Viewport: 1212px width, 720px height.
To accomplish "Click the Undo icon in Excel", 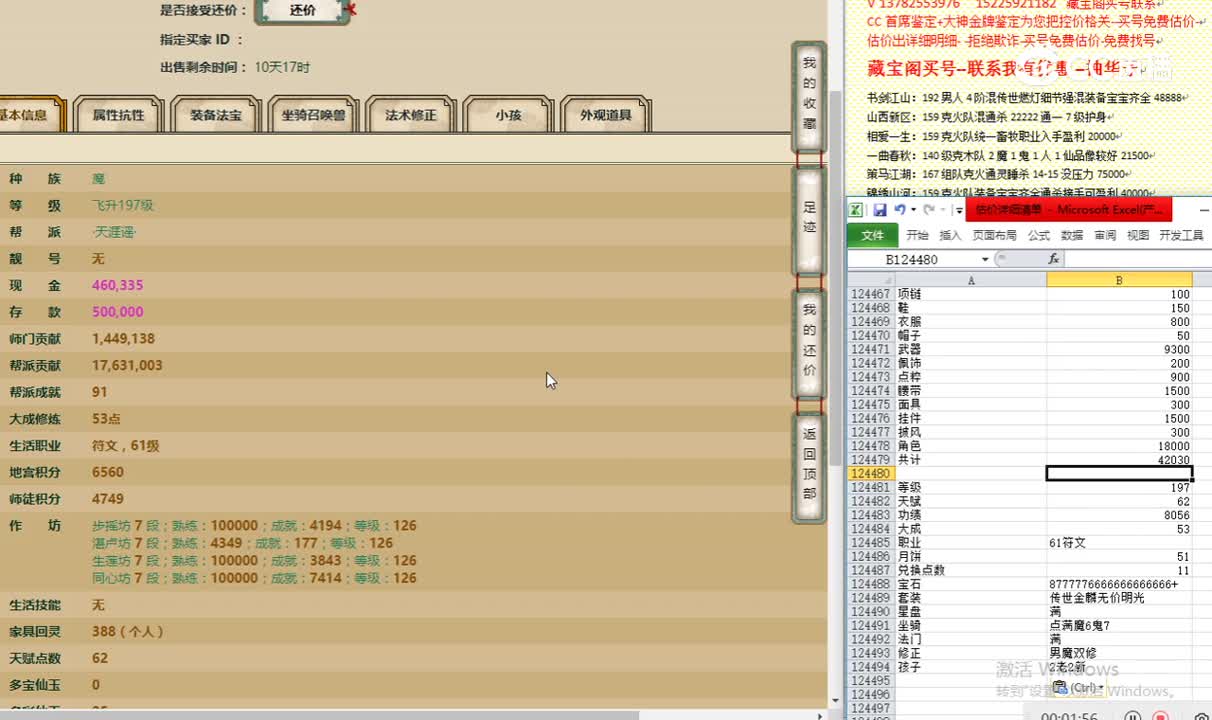I will click(900, 210).
